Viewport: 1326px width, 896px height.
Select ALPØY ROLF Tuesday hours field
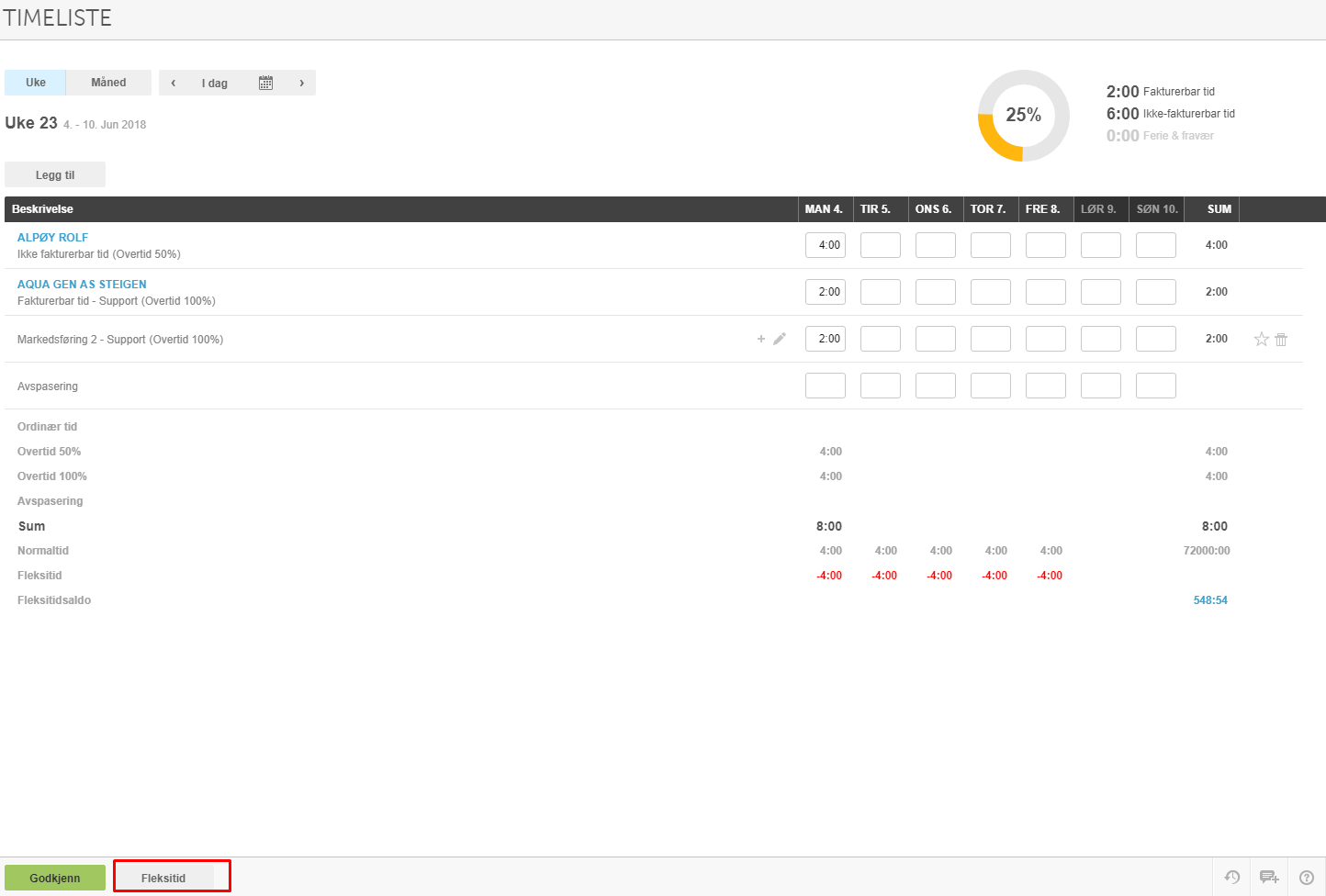pos(881,245)
